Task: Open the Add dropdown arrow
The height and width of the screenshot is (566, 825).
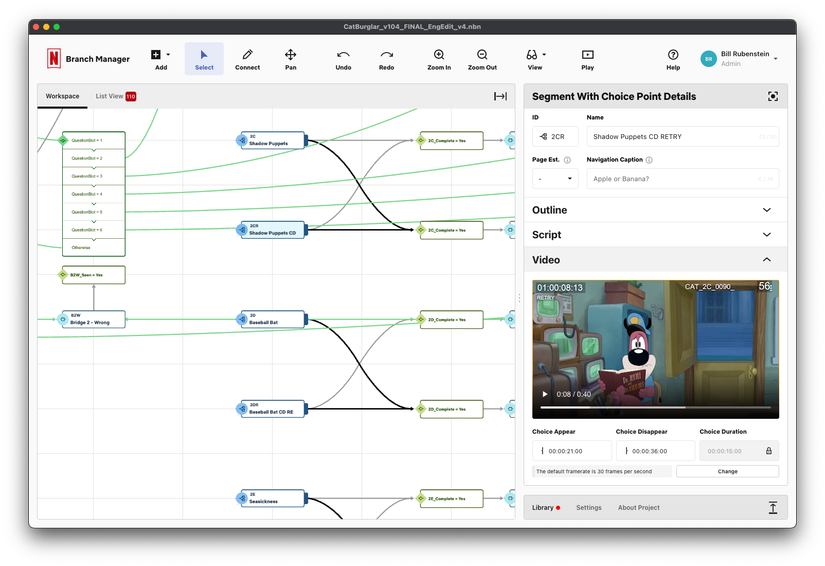Action: click(168, 54)
